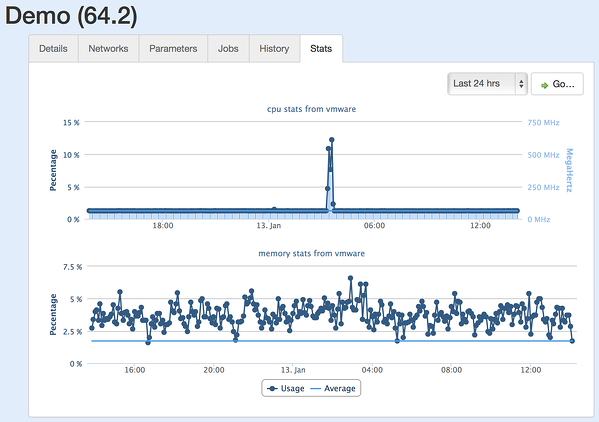Open the Details tab
The height and width of the screenshot is (422, 599).
click(x=53, y=49)
